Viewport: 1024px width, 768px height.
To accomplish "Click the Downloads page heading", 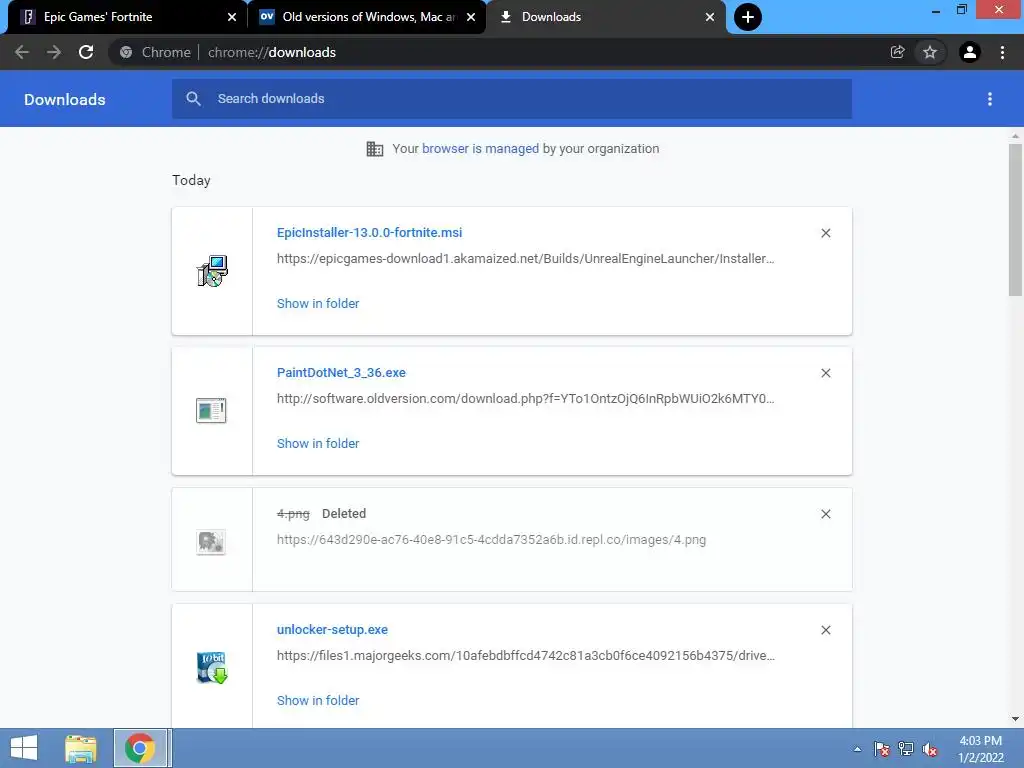I will 65,99.
